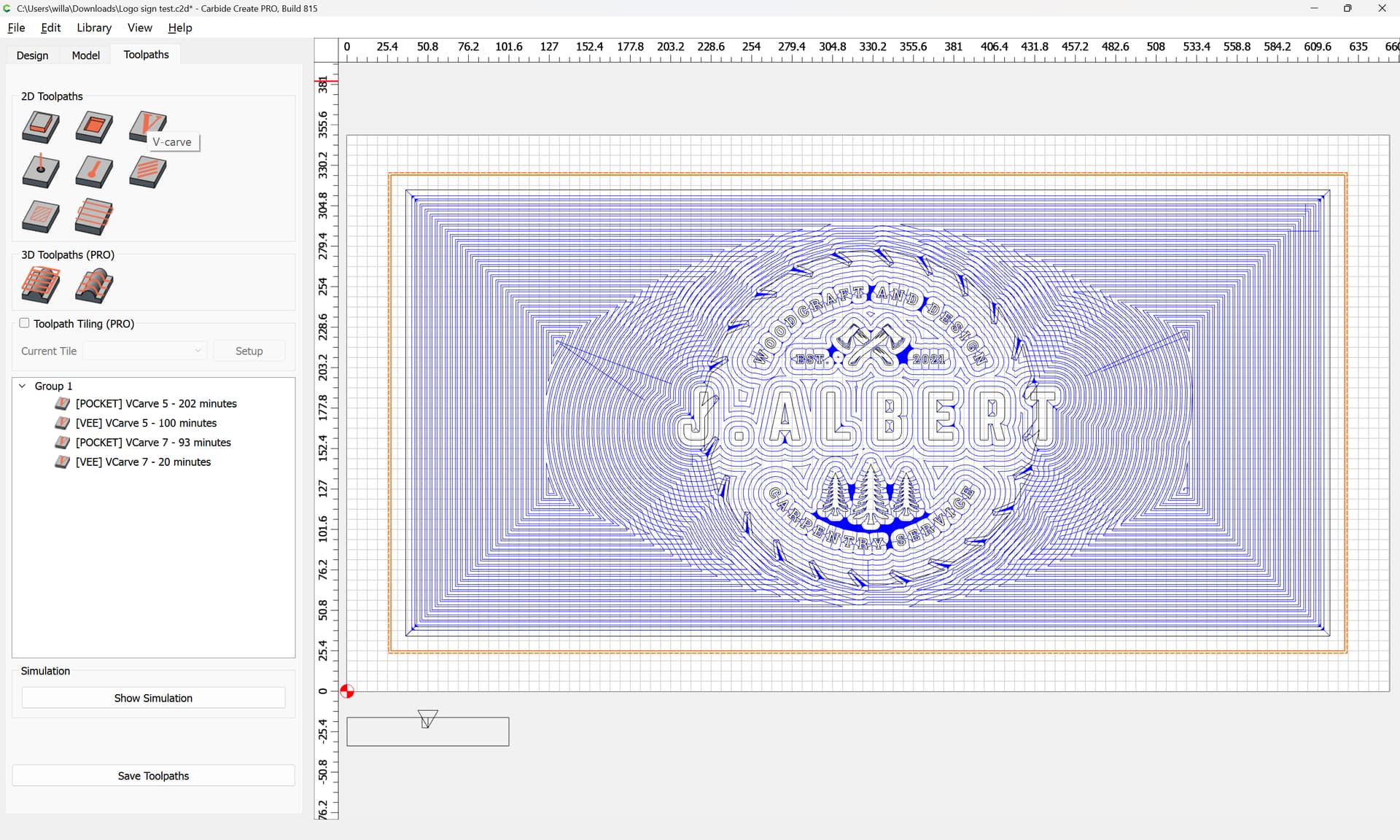Viewport: 1400px width, 840px height.
Task: Collapse the Group 1 tree node
Action: [x=22, y=386]
